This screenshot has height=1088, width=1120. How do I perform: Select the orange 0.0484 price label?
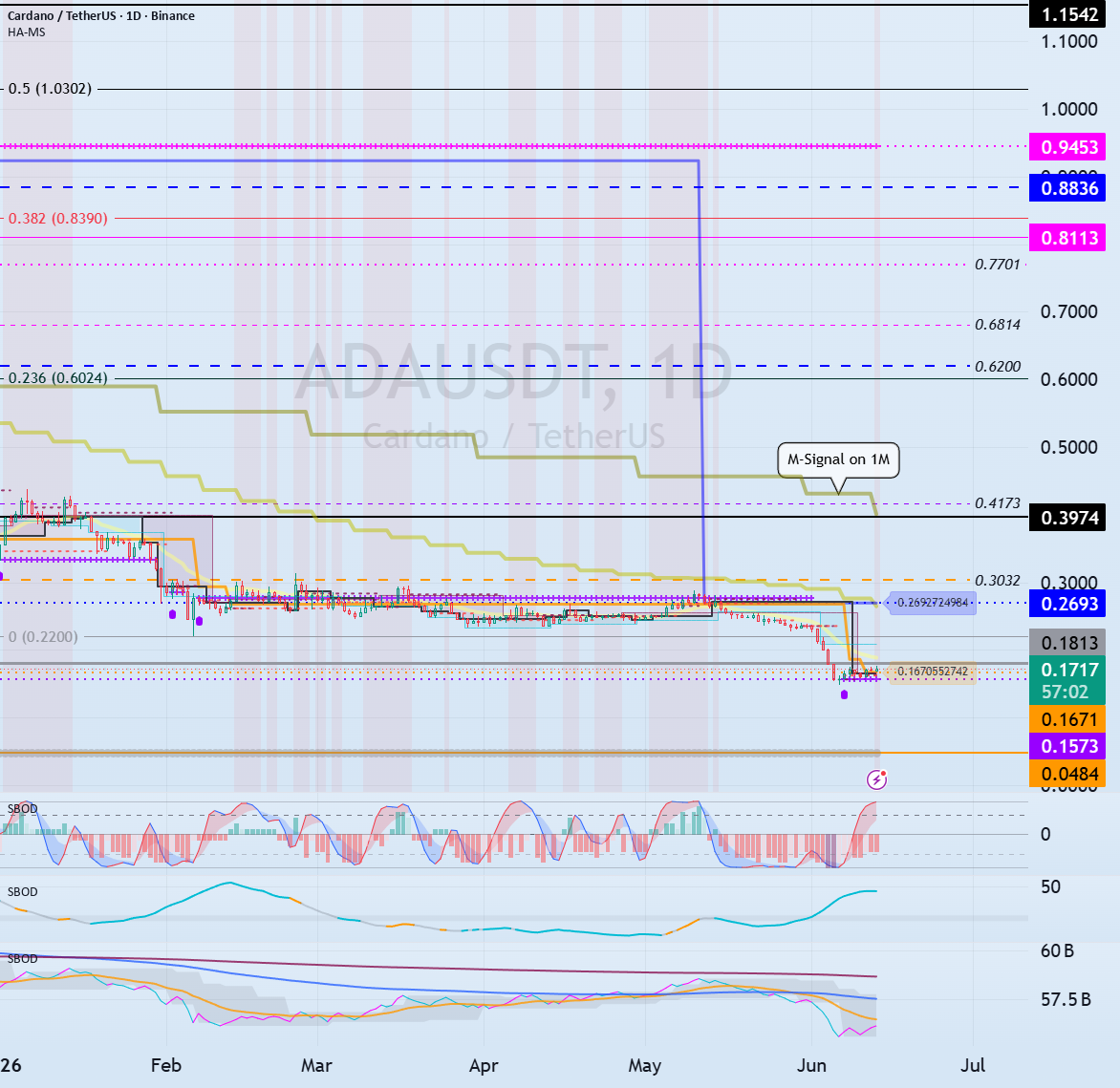pyautogui.click(x=1067, y=774)
